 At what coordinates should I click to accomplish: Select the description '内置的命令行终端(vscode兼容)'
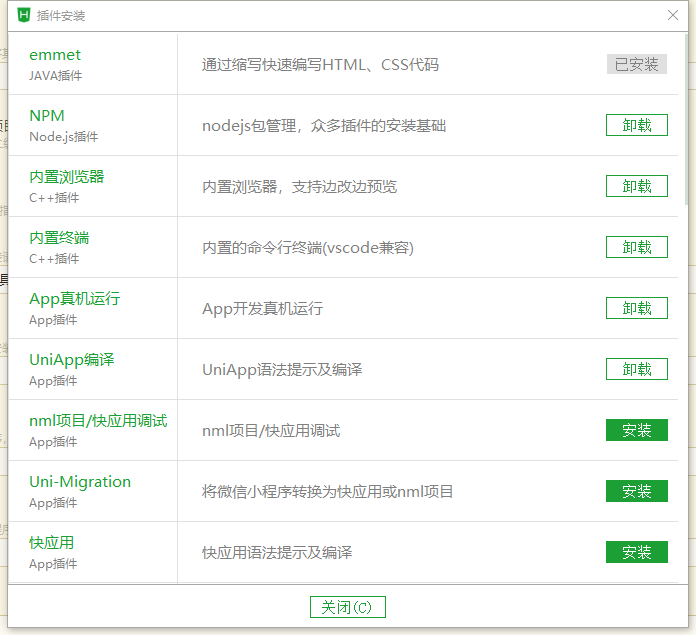(x=308, y=248)
